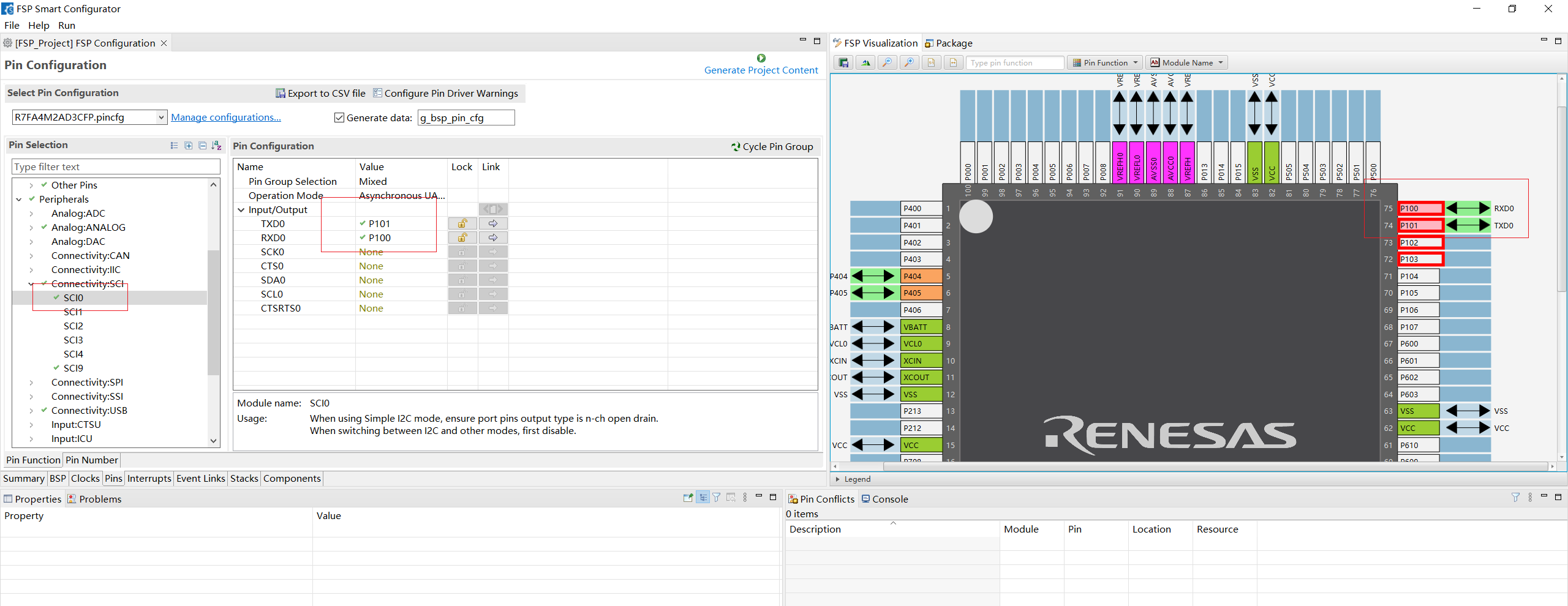Expand the Connectivity:USB node

click(31, 411)
